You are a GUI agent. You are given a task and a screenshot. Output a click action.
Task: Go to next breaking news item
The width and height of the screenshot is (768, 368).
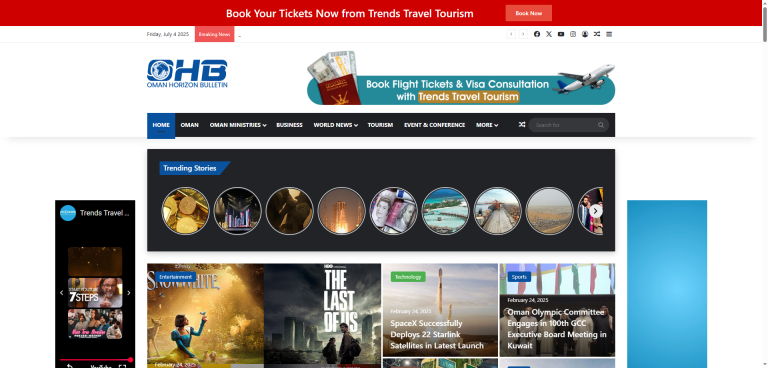pos(523,34)
